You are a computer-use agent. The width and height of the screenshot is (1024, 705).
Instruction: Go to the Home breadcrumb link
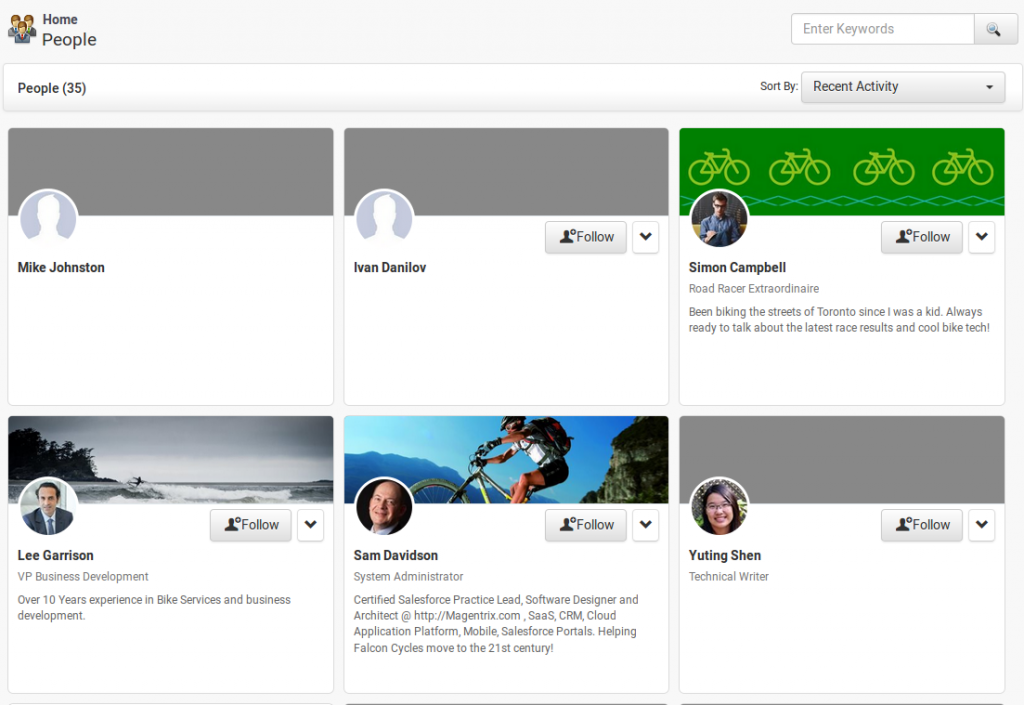click(60, 20)
